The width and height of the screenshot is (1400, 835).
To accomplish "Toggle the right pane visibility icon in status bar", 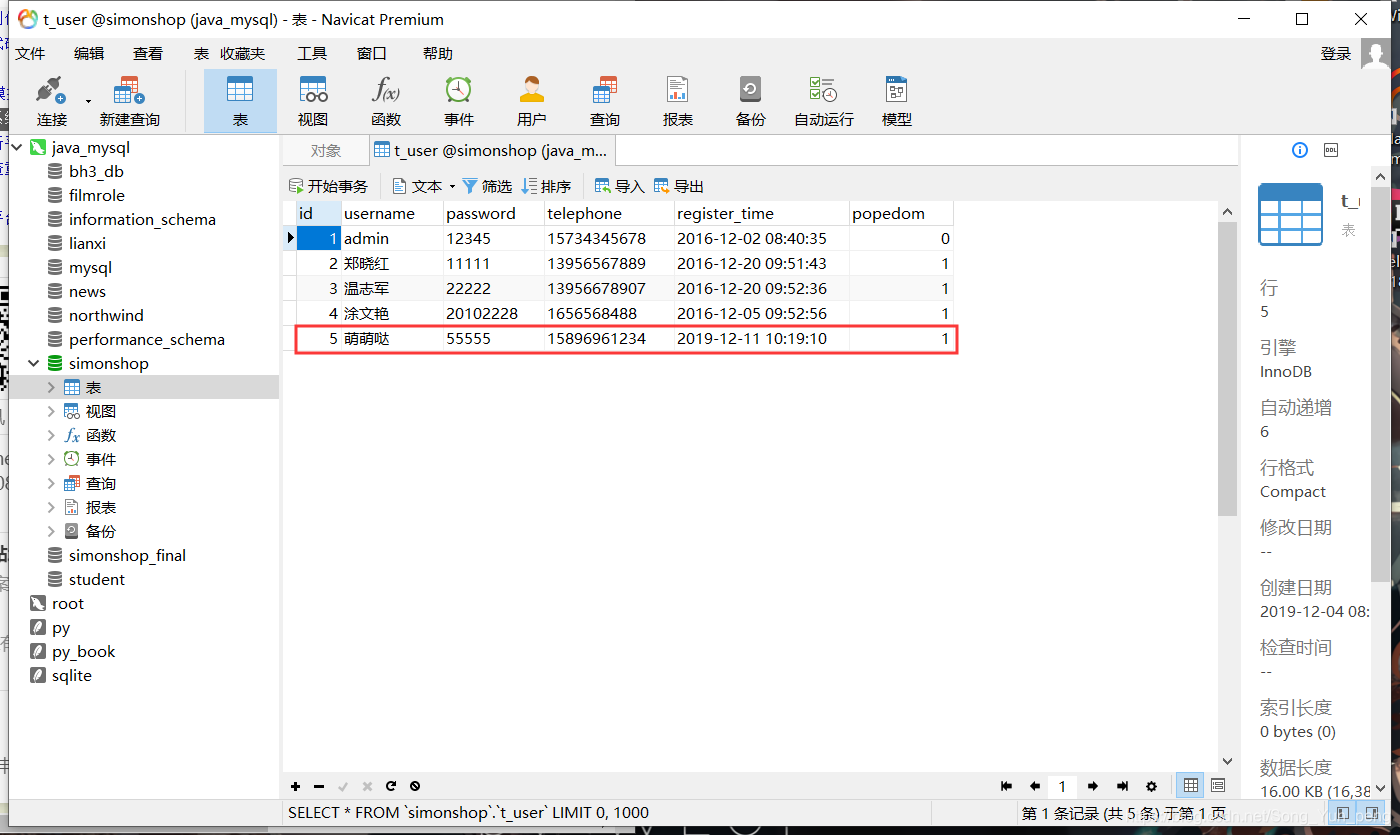I will pyautogui.click(x=1371, y=813).
